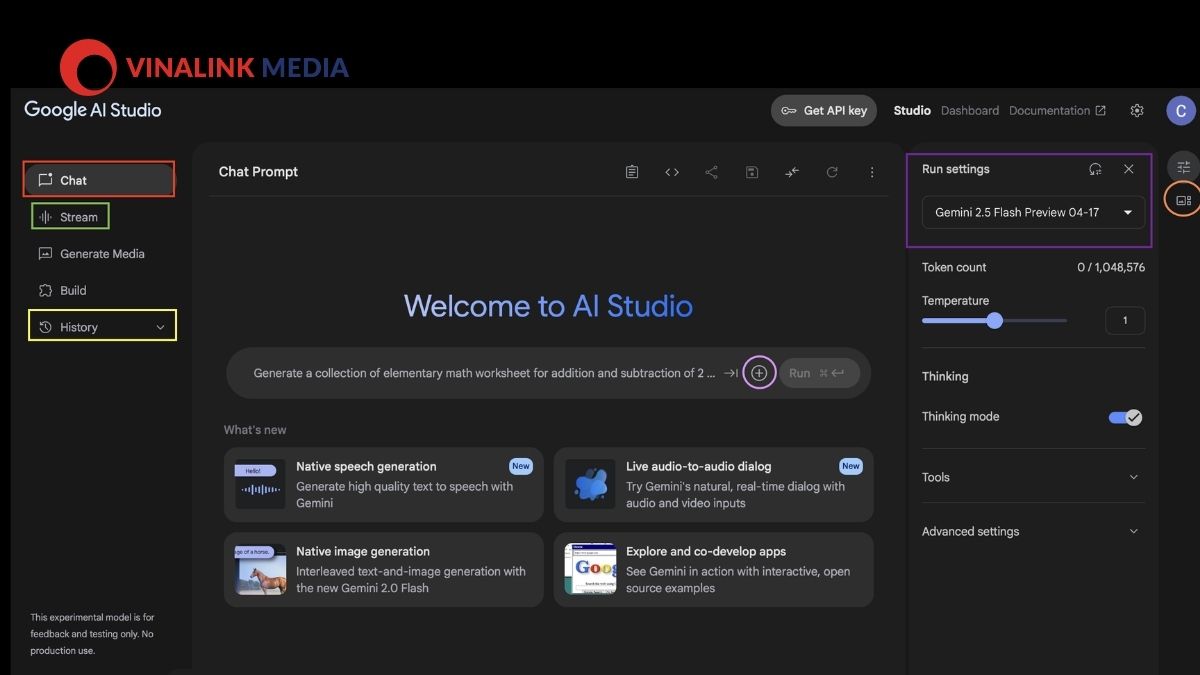Click the plus icon to add media
Image resolution: width=1200 pixels, height=675 pixels.
(x=759, y=373)
